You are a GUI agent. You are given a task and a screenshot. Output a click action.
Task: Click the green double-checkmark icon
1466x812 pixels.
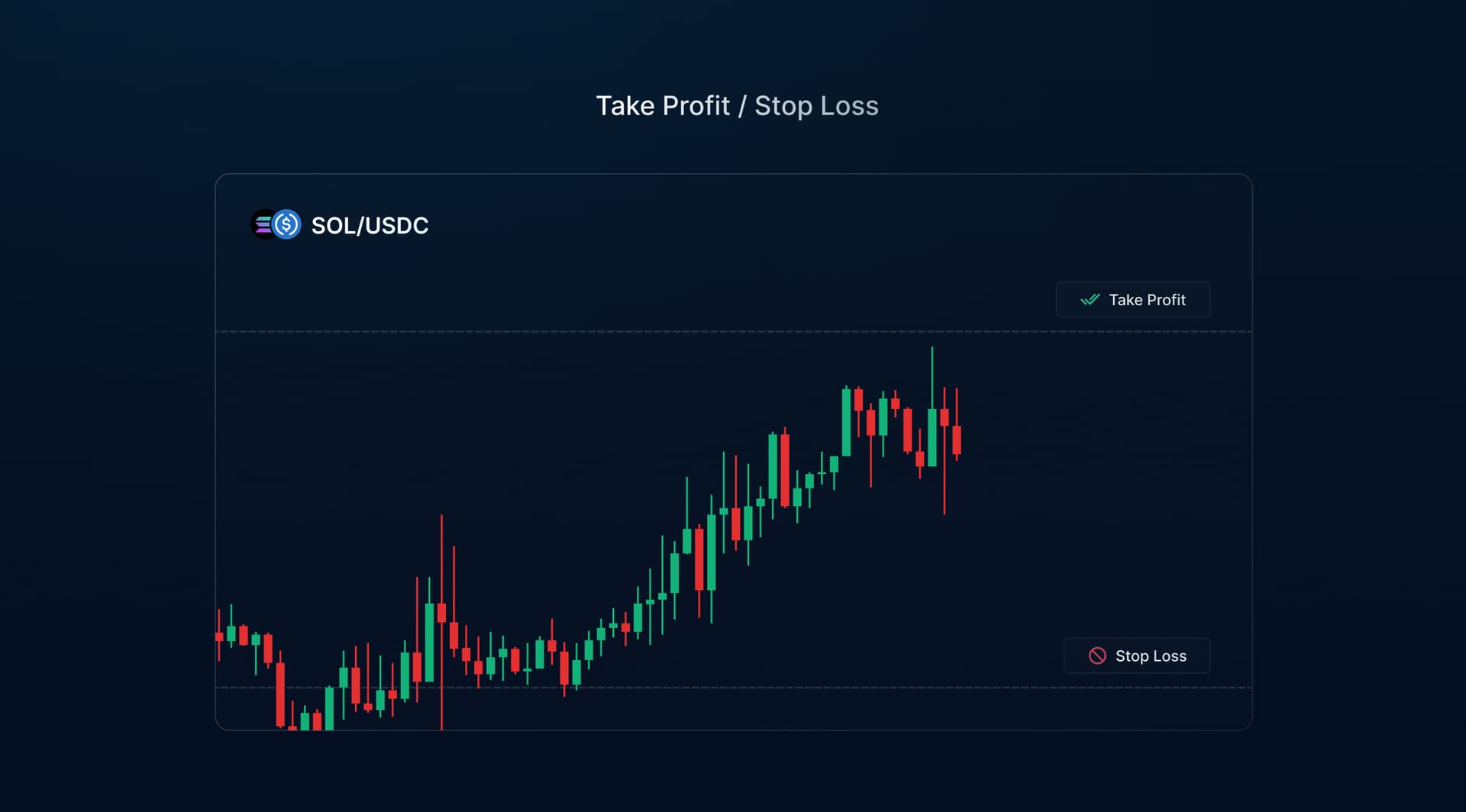click(x=1090, y=300)
